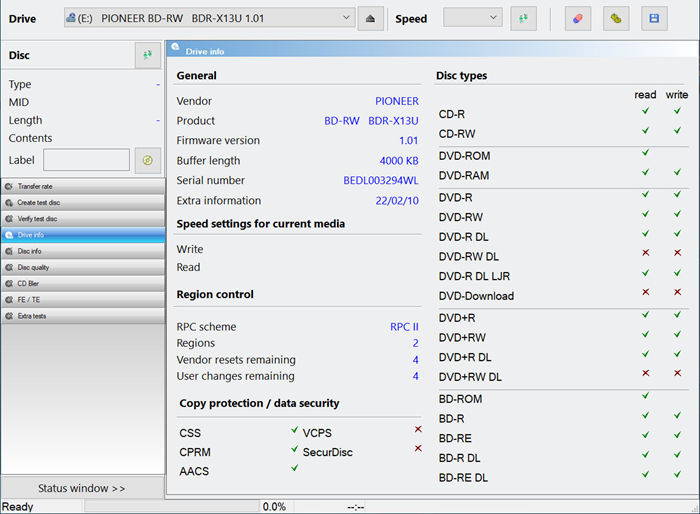Click the DVD+RW DL read red cross
Image resolution: width=700 pixels, height=514 pixels.
(x=646, y=373)
